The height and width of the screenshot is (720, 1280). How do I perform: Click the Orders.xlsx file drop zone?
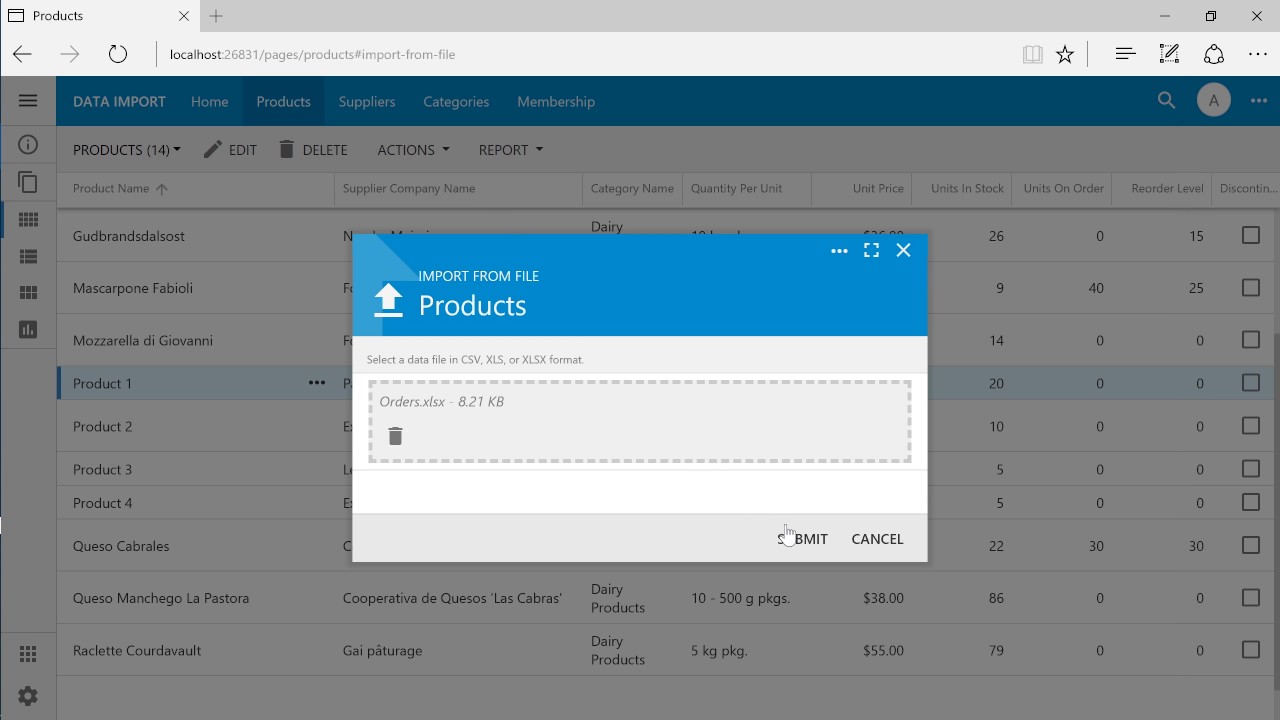coord(639,421)
